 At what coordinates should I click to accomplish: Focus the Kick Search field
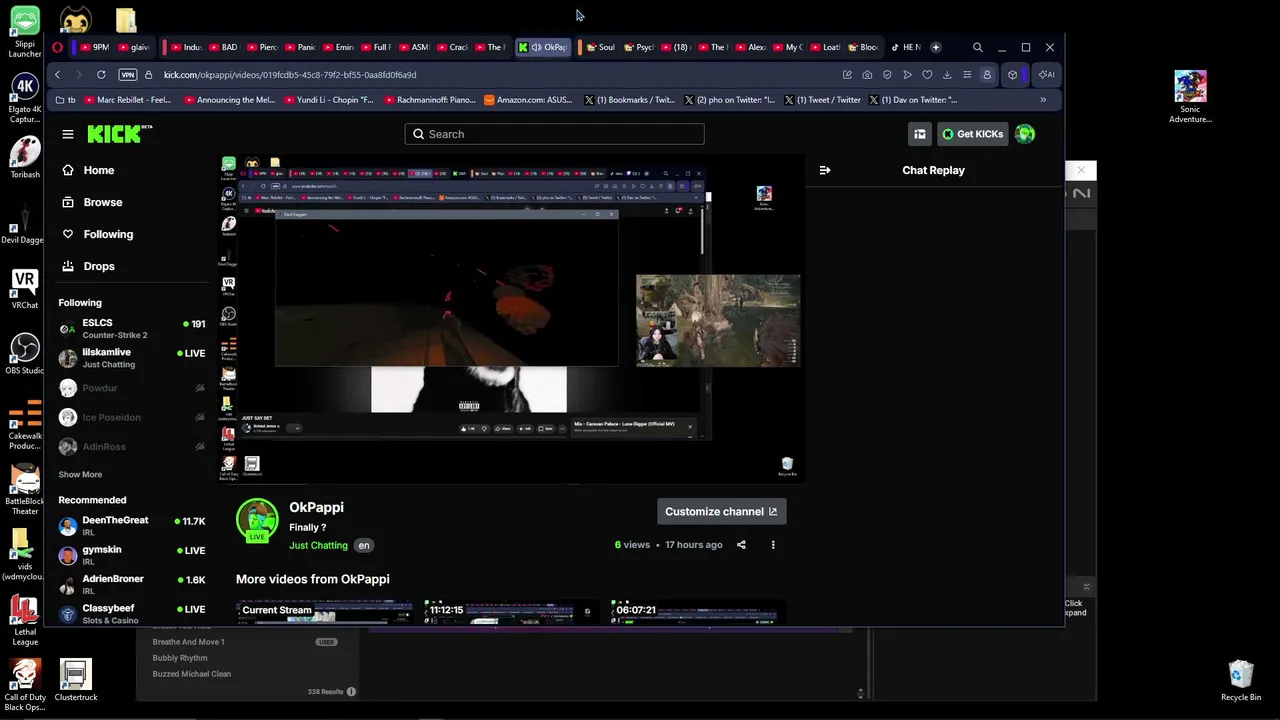pyautogui.click(x=554, y=134)
